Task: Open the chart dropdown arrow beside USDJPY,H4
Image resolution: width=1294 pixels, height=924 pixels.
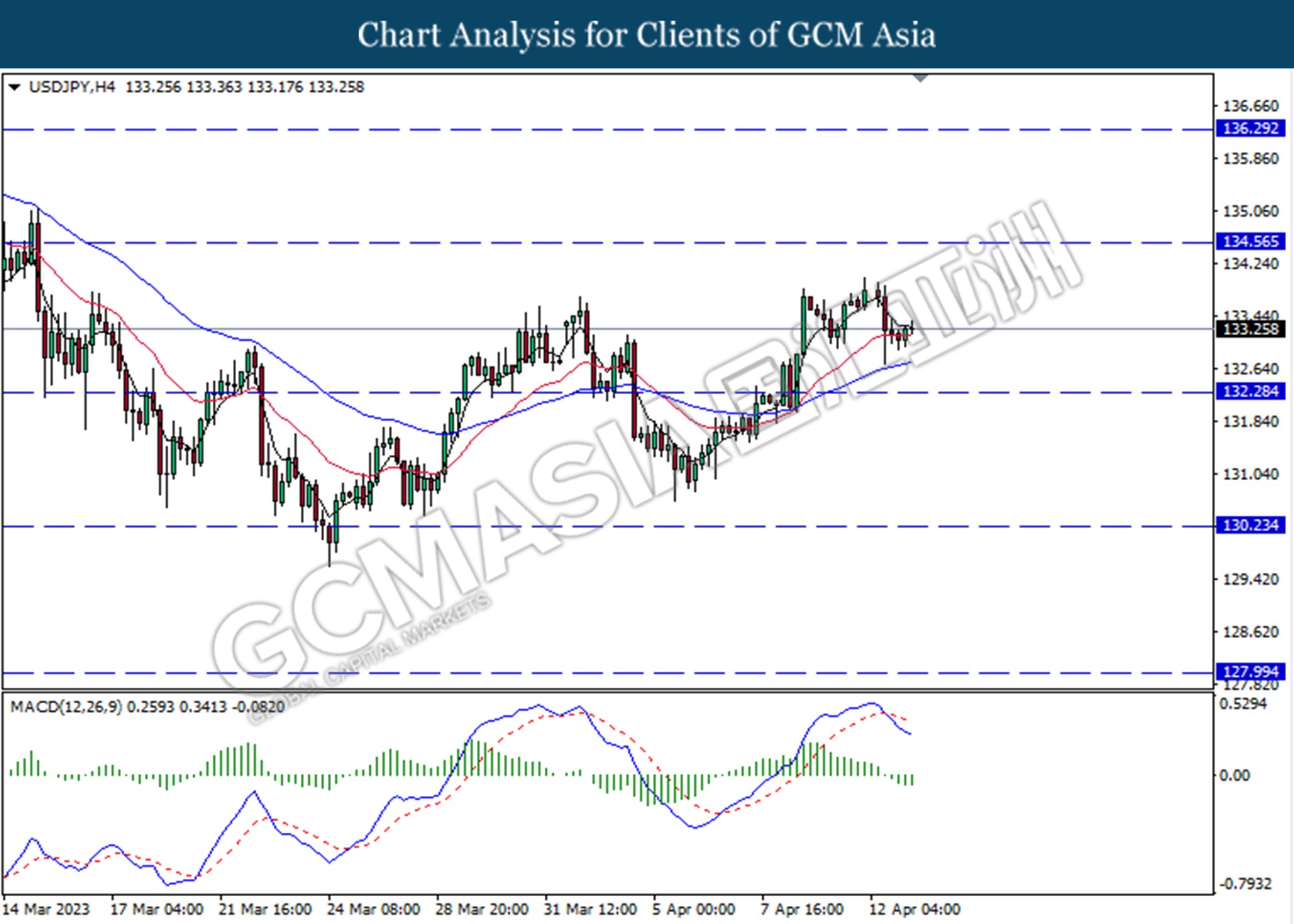Action: coord(14,87)
